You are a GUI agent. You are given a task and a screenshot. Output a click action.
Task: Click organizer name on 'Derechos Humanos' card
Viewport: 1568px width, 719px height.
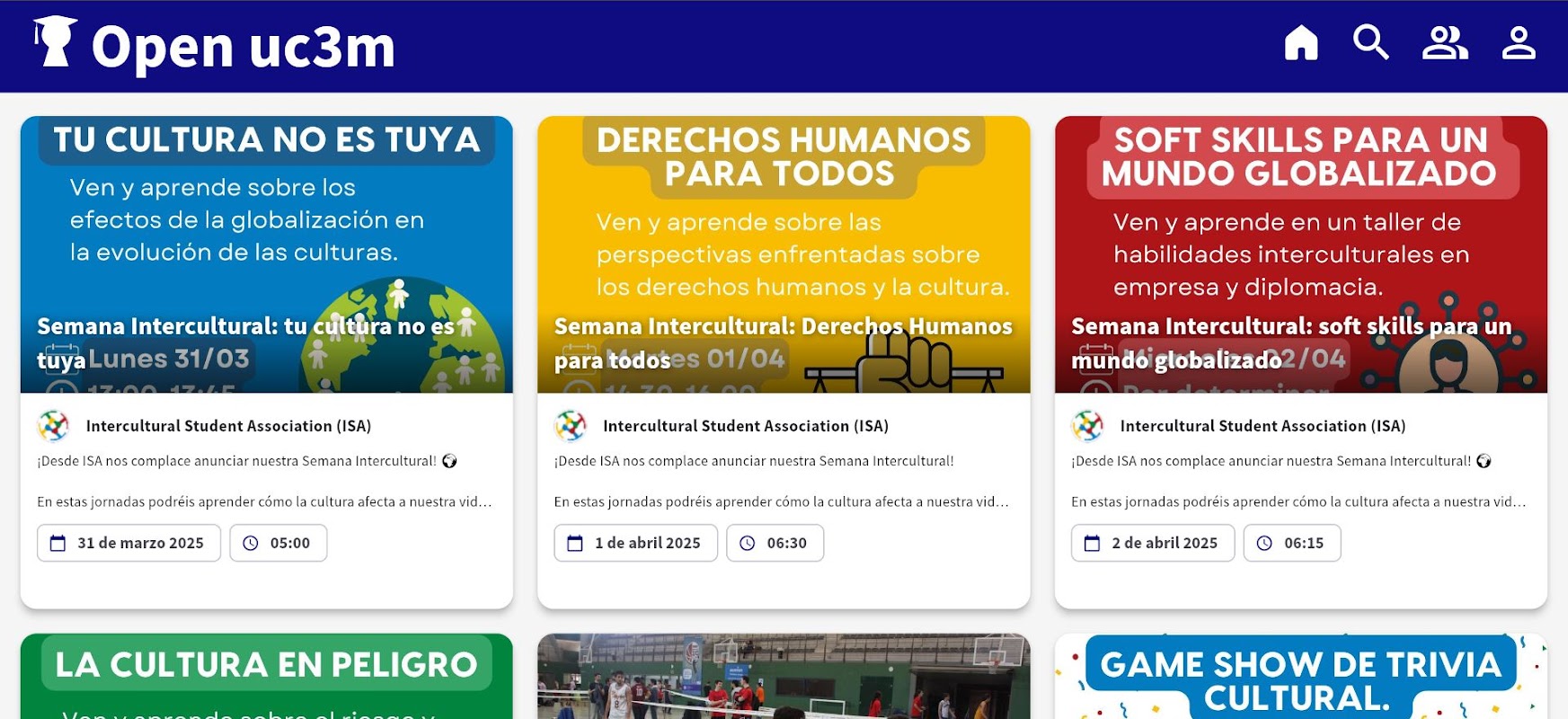[746, 426]
